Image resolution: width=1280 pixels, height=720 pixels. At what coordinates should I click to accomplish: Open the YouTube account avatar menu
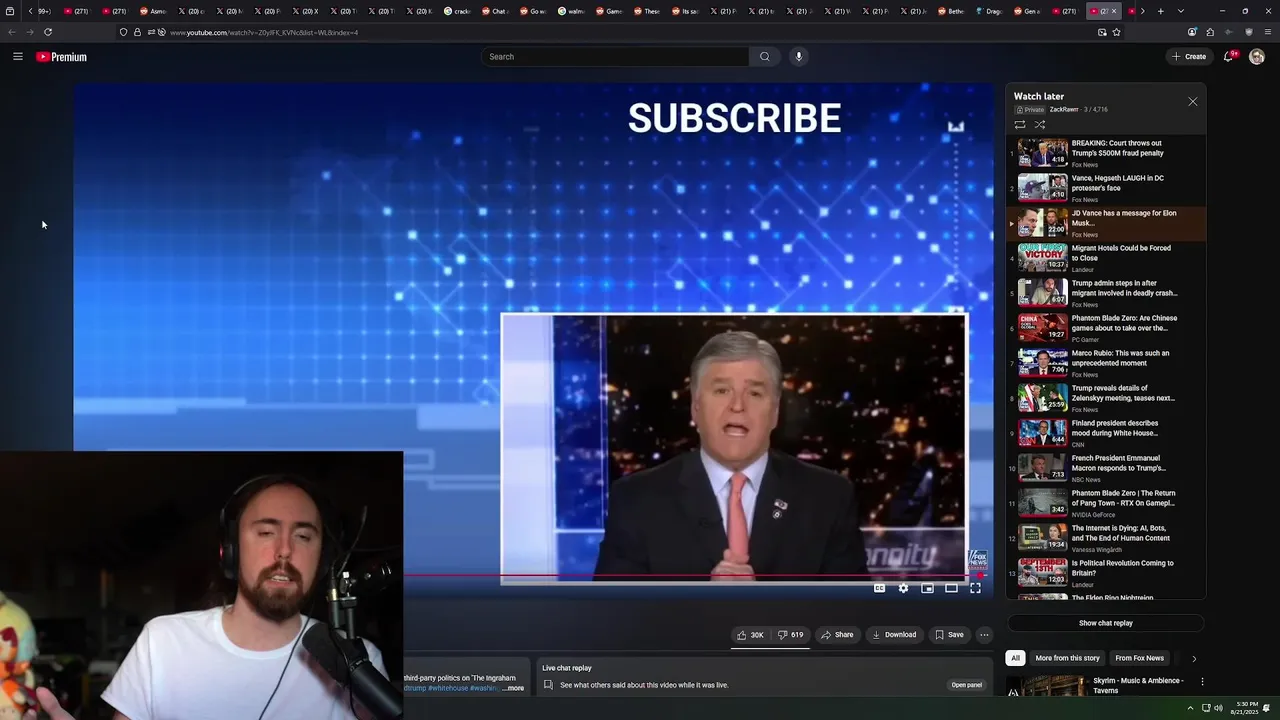pyautogui.click(x=1257, y=57)
